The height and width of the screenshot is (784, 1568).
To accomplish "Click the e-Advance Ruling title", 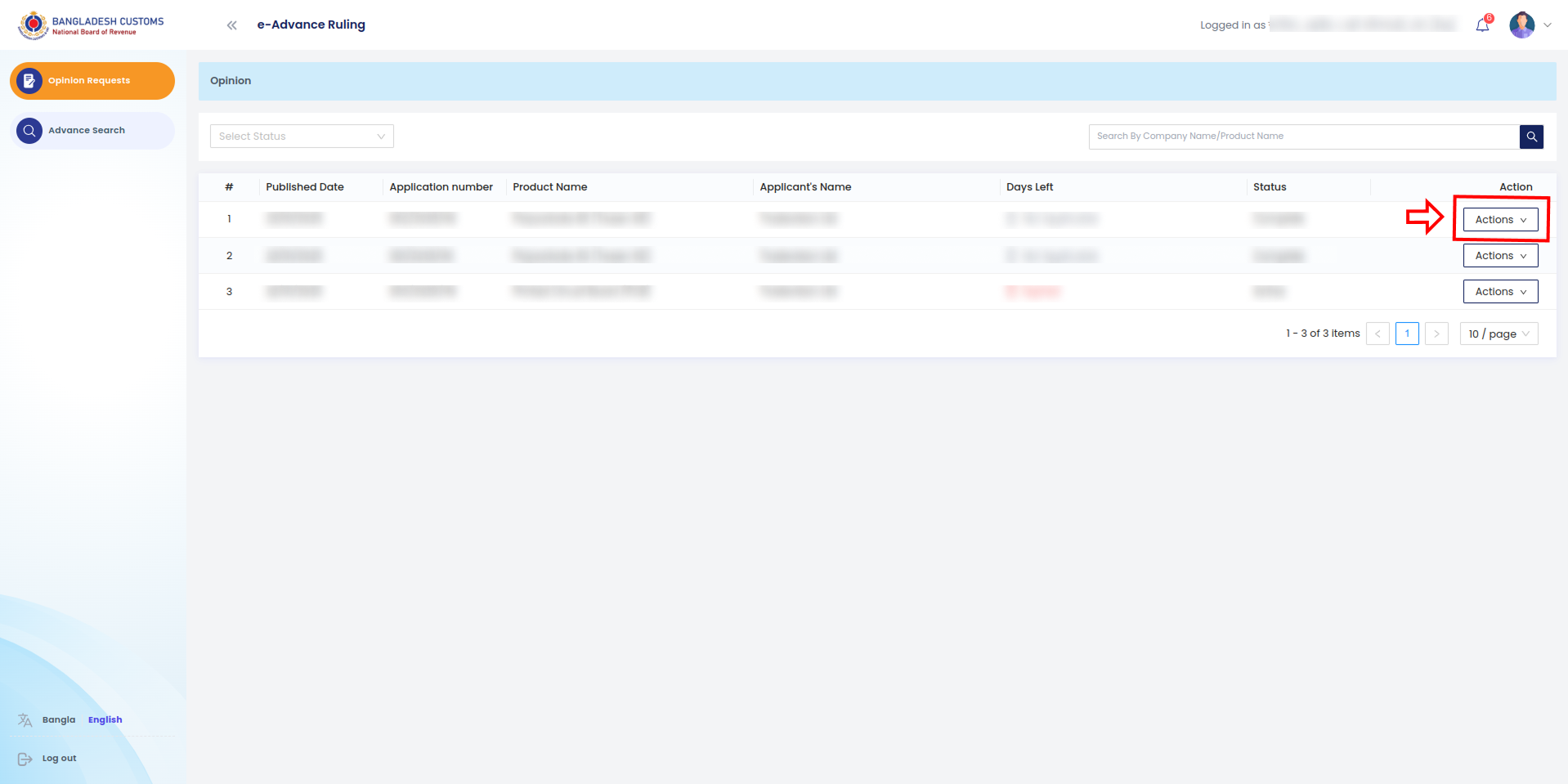I will (x=311, y=25).
